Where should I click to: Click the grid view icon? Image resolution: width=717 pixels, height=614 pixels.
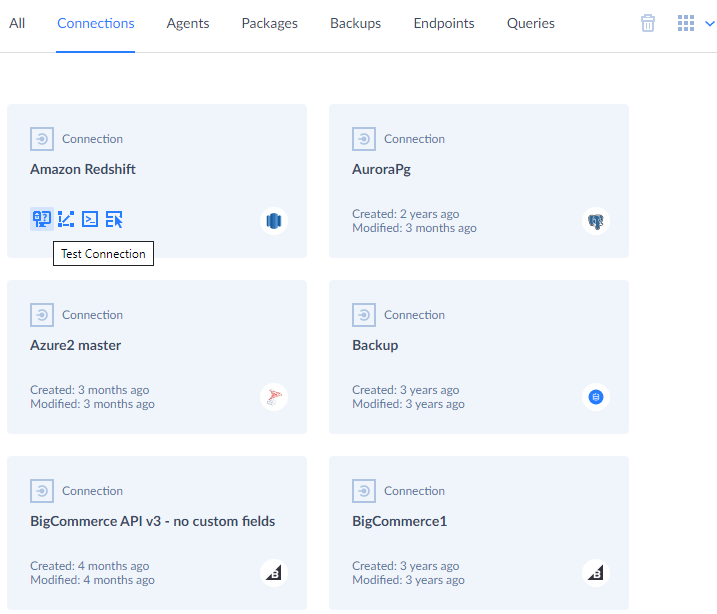685,23
